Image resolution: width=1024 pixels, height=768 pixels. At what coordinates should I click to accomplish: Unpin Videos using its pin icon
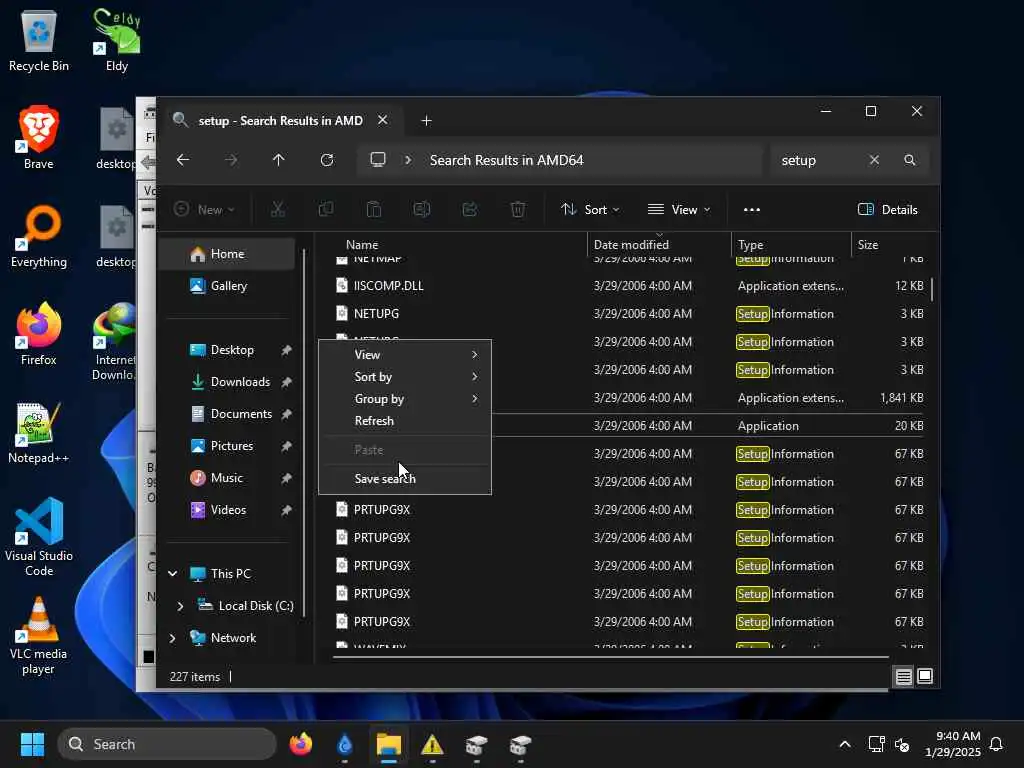pyautogui.click(x=286, y=511)
